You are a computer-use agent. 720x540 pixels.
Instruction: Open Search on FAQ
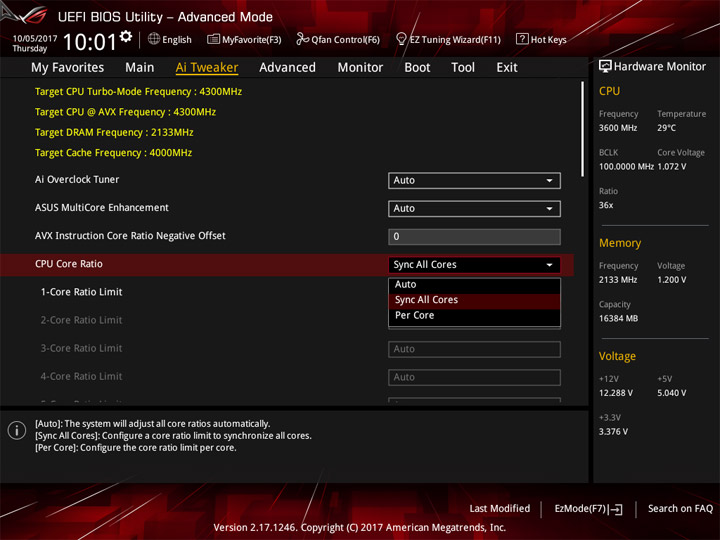coord(680,509)
